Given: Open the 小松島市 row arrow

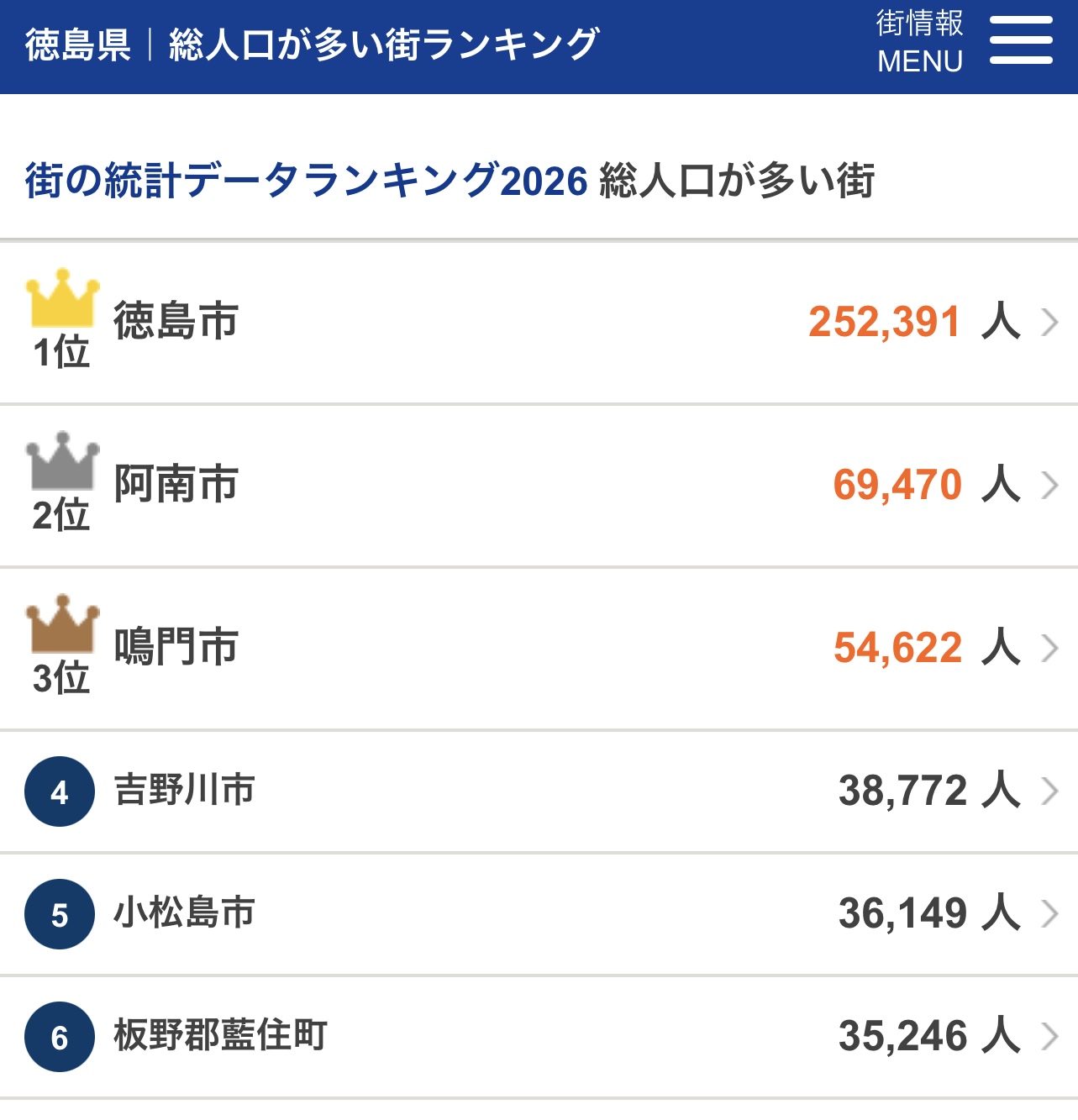Looking at the screenshot, I should 1049,913.
